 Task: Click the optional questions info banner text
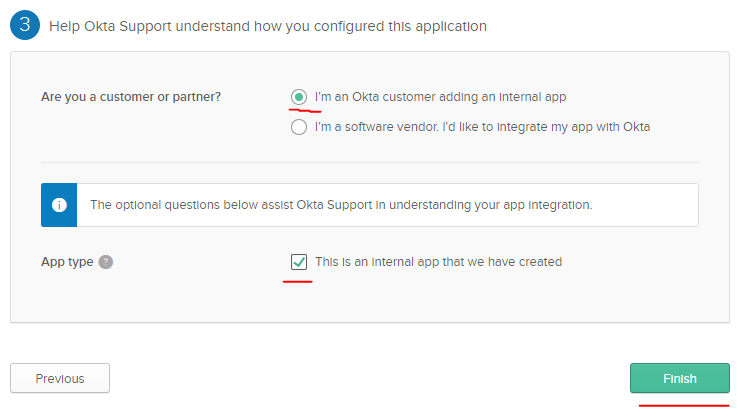[341, 205]
